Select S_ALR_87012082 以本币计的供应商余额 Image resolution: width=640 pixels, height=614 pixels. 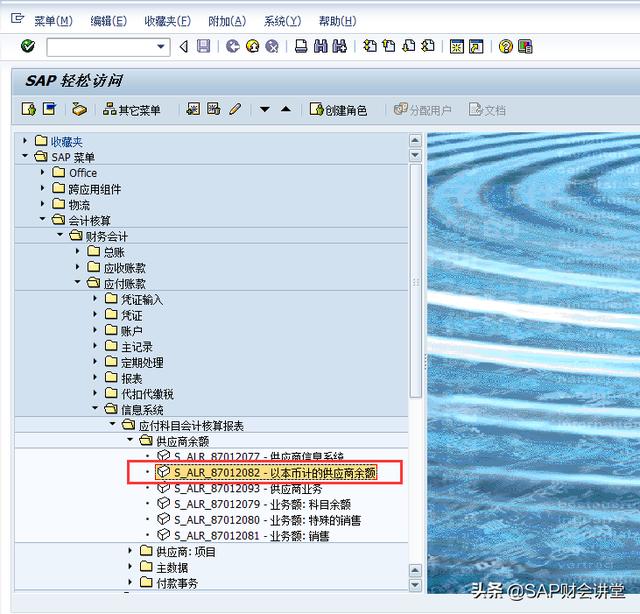(x=266, y=472)
